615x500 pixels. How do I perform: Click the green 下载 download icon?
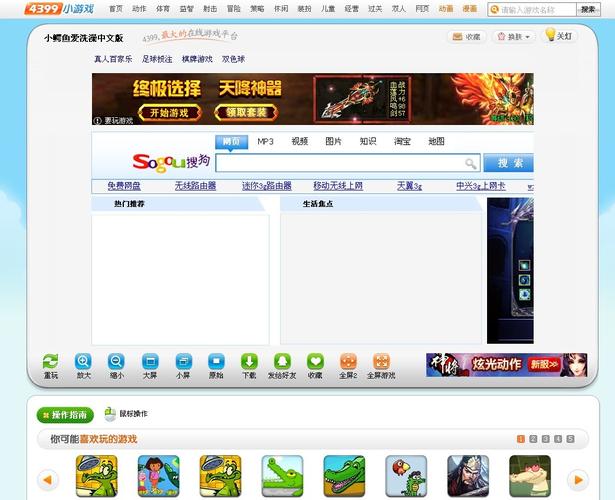point(249,361)
